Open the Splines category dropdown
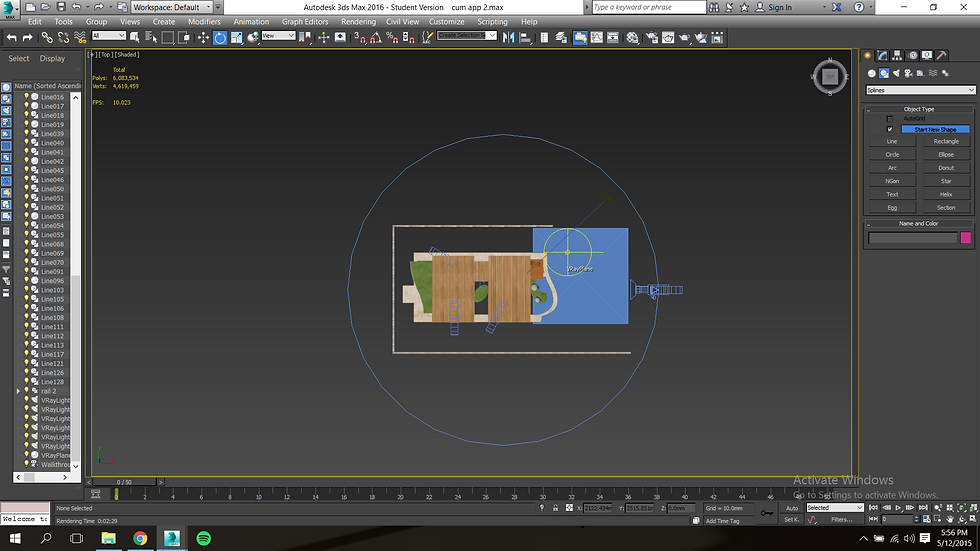Screen dimensions: 980x551 (x=920, y=90)
